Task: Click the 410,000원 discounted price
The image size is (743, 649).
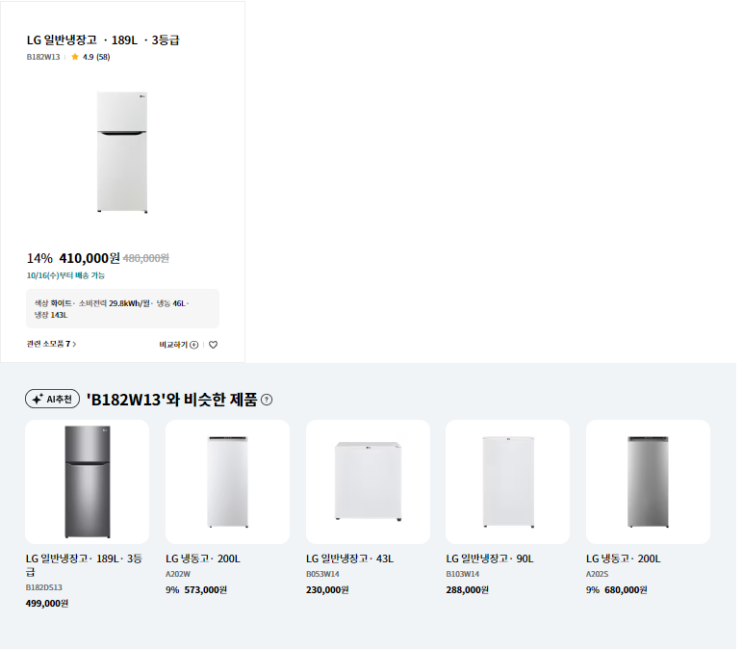Action: (89, 258)
